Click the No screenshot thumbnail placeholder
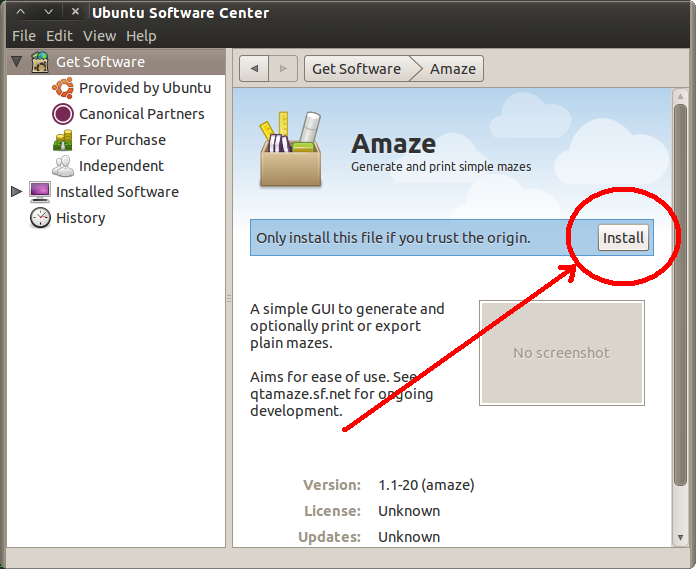The image size is (696, 569). point(562,353)
